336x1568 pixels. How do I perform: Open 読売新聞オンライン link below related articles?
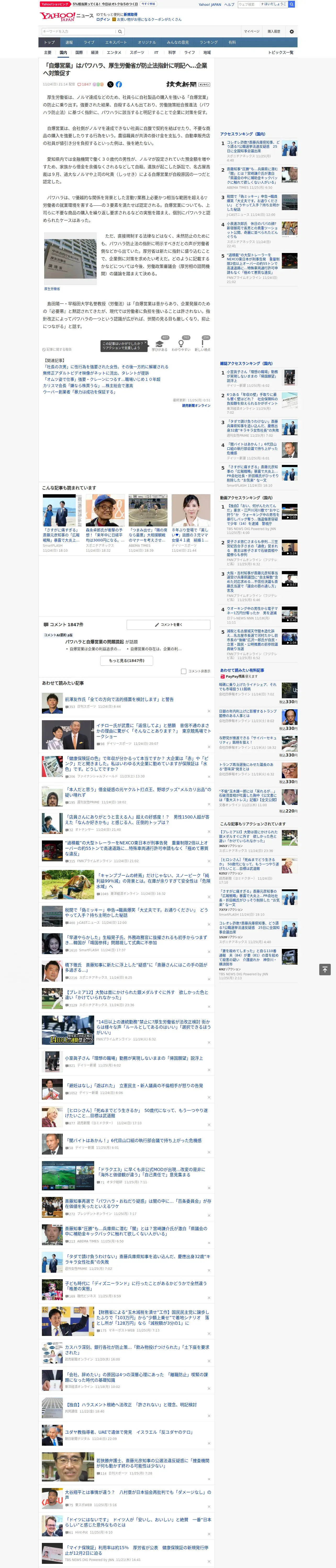click(196, 405)
